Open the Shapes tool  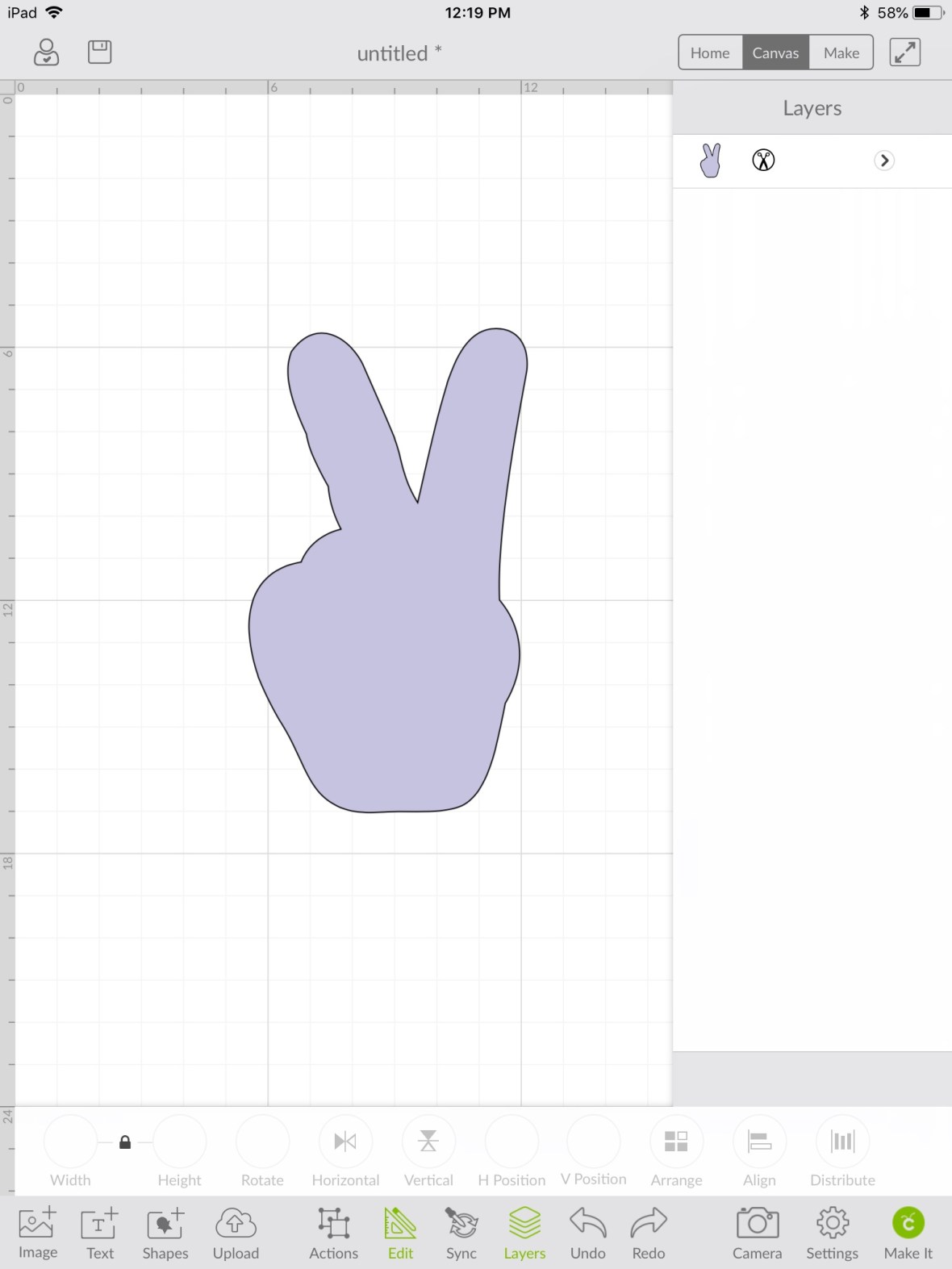(165, 1231)
